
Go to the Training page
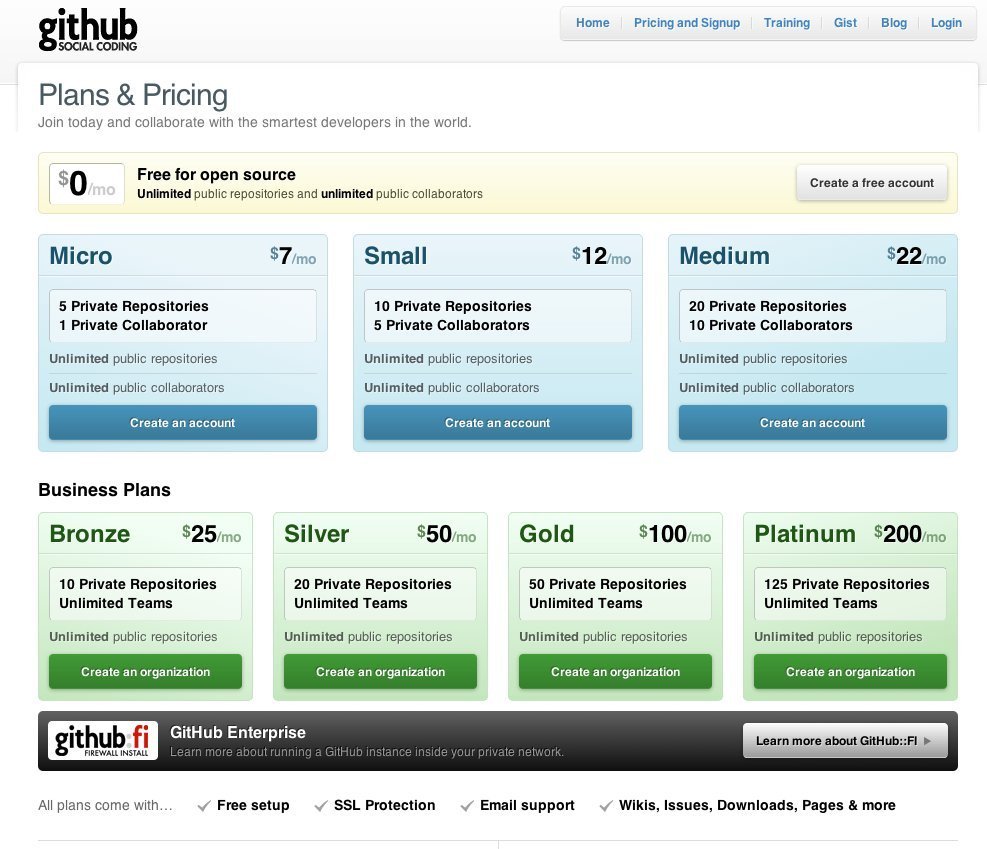tap(786, 23)
